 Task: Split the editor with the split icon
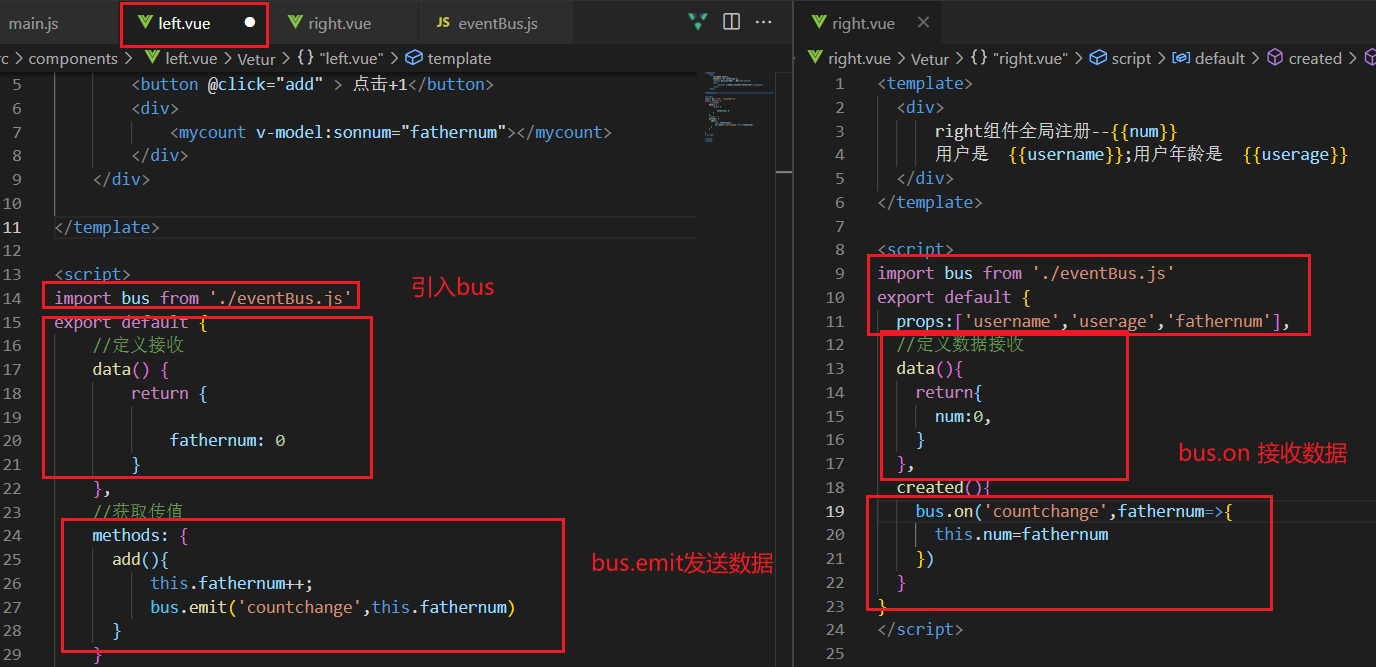click(x=731, y=22)
